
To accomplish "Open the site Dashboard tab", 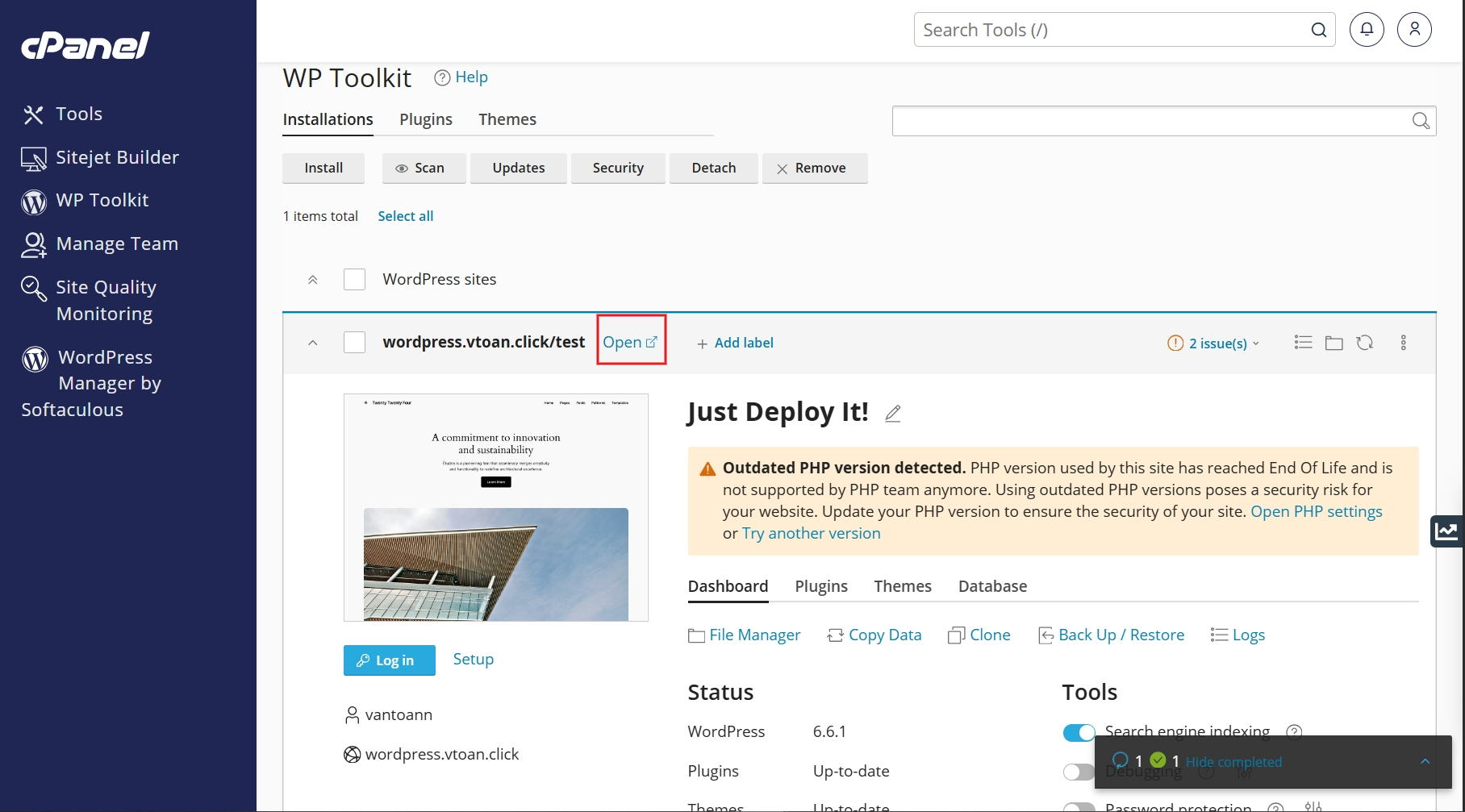I will pyautogui.click(x=728, y=586).
